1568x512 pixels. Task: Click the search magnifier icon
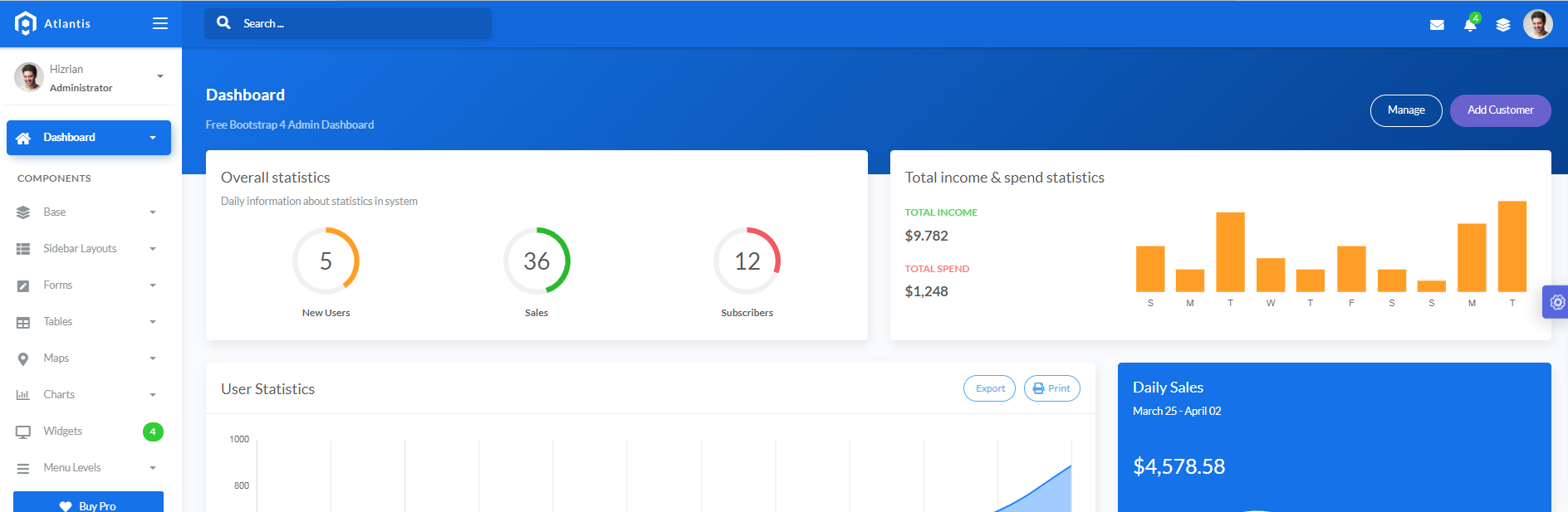click(x=223, y=23)
